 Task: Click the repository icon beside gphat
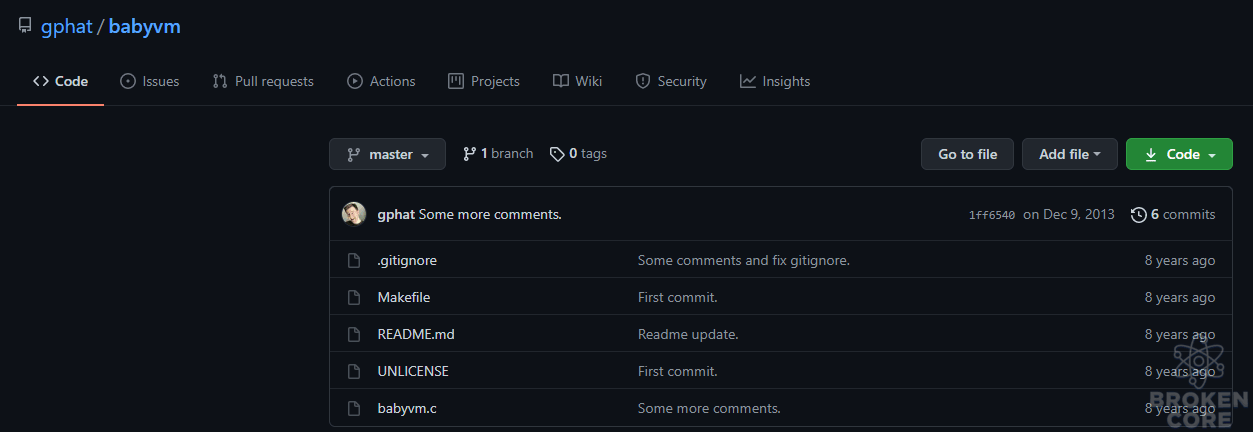(25, 27)
